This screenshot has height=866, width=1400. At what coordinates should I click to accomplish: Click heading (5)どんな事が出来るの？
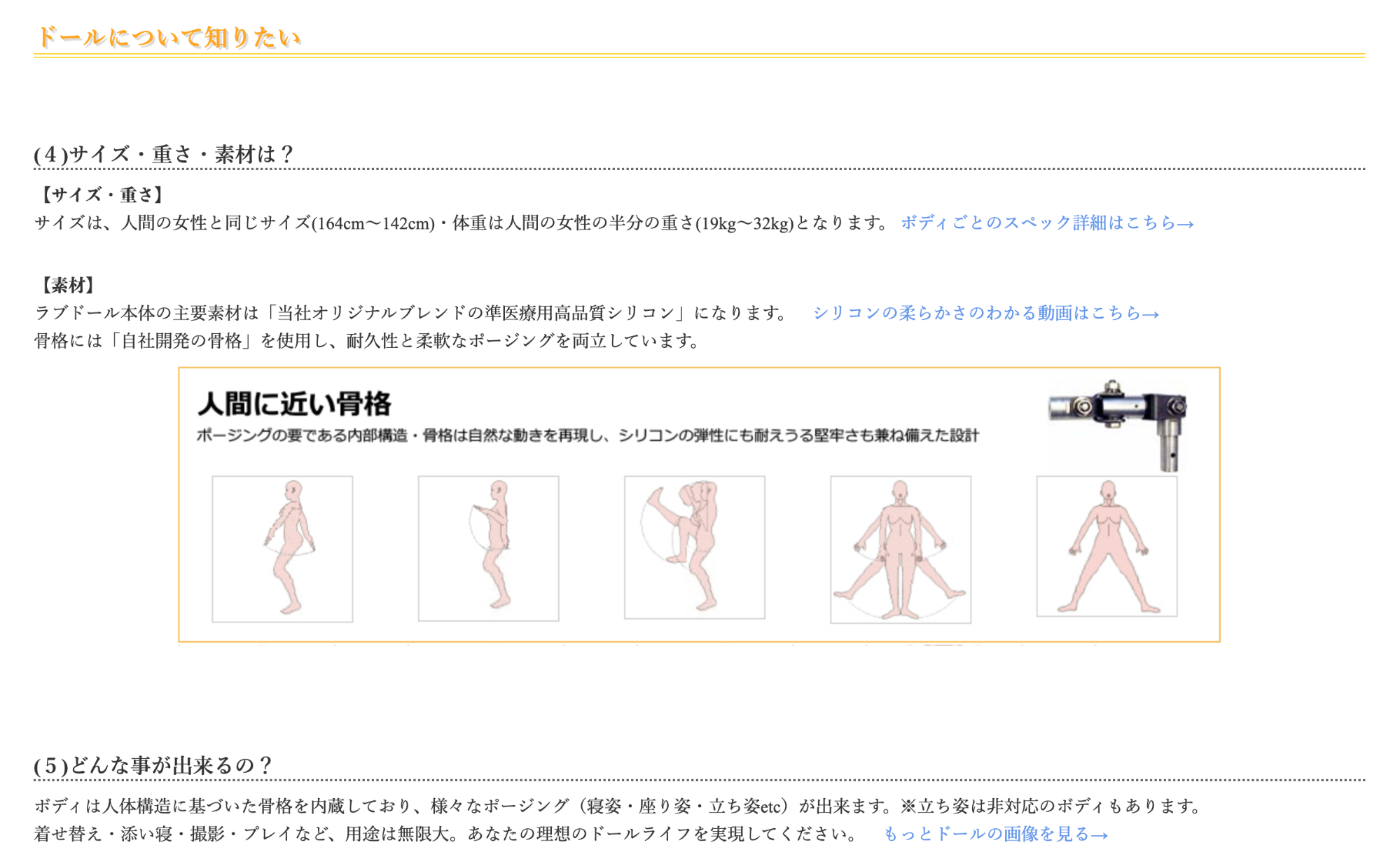tap(153, 765)
